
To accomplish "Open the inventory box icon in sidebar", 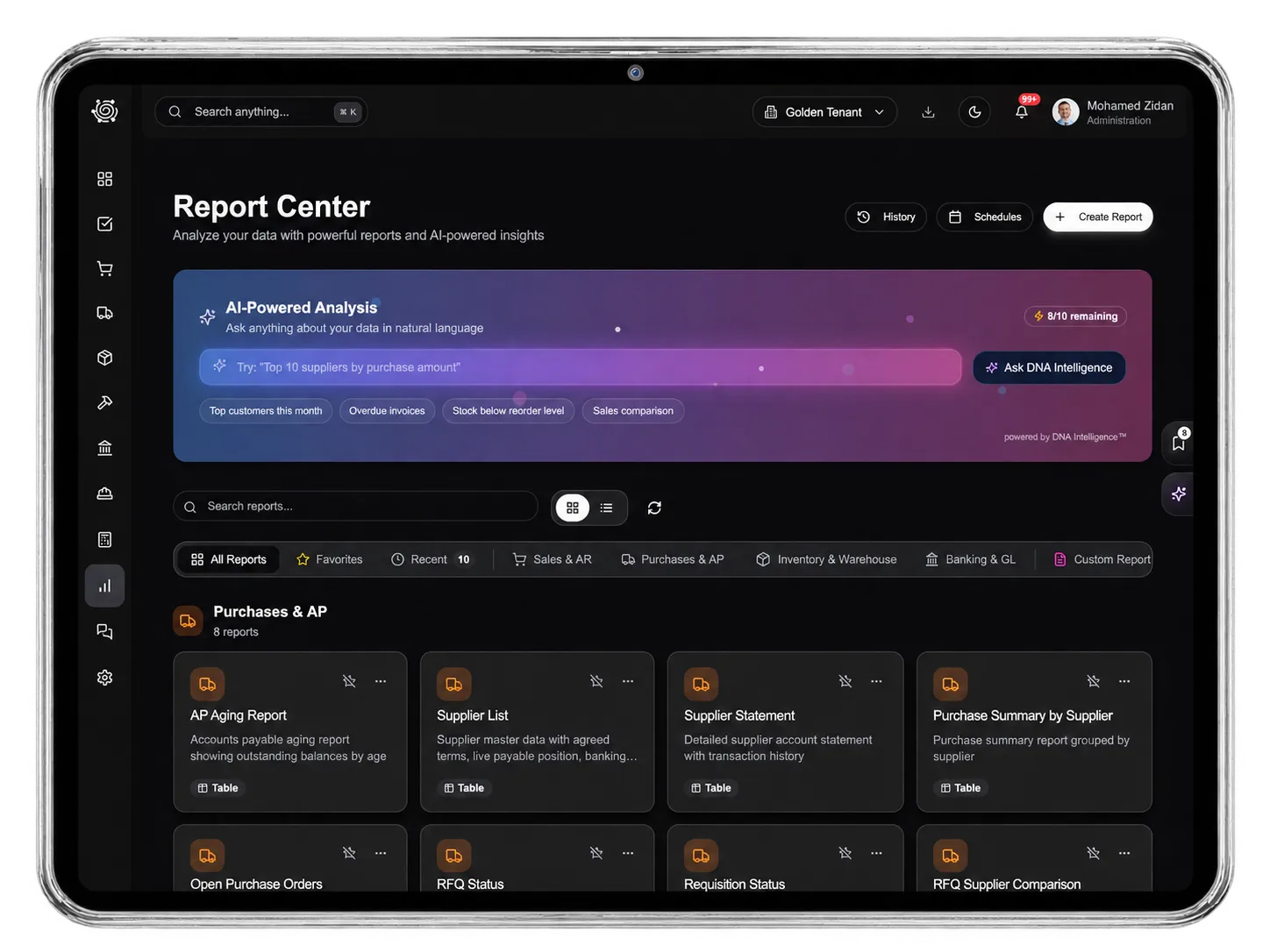I will (x=104, y=358).
